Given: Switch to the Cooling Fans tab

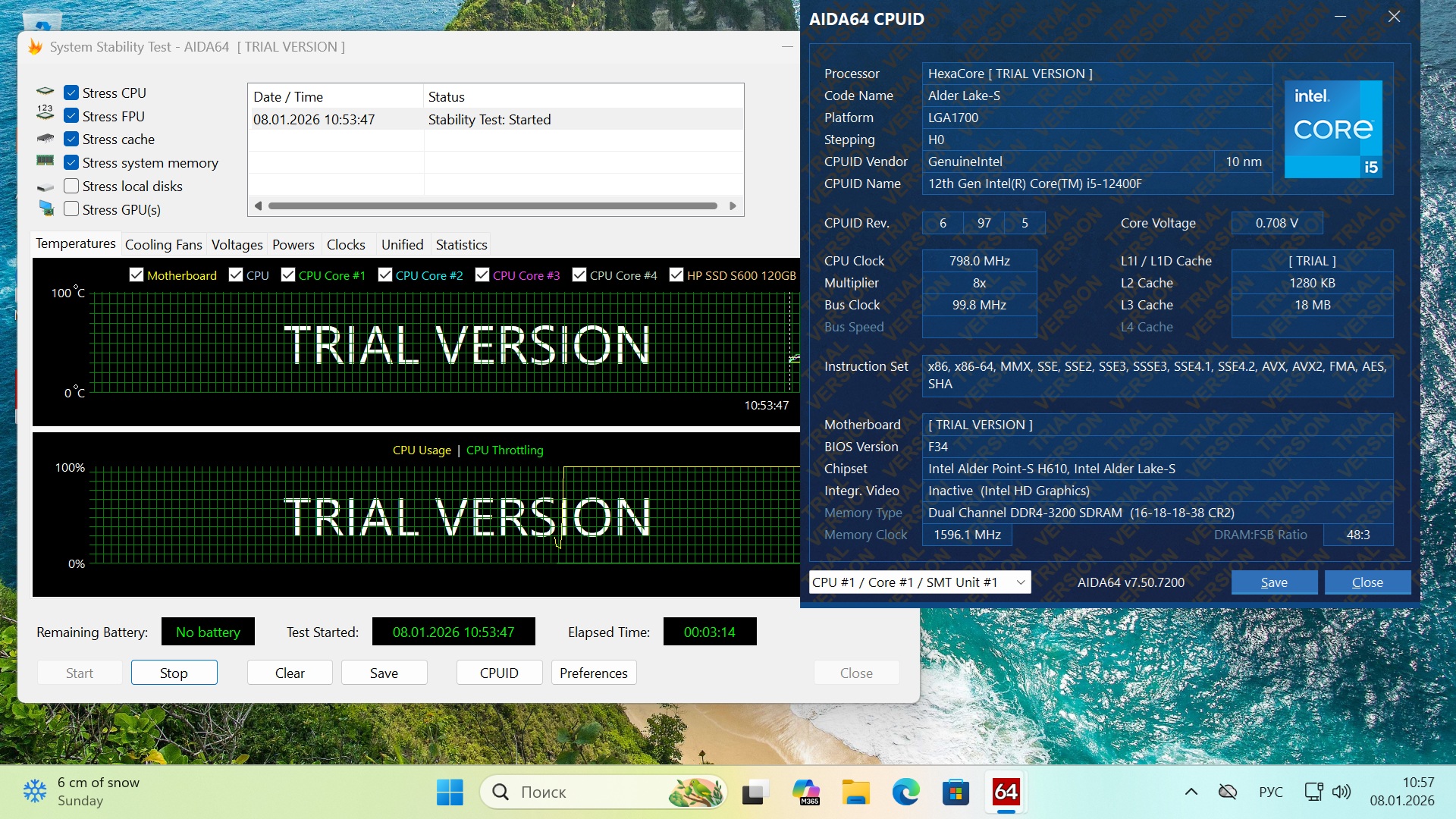Looking at the screenshot, I should [163, 244].
